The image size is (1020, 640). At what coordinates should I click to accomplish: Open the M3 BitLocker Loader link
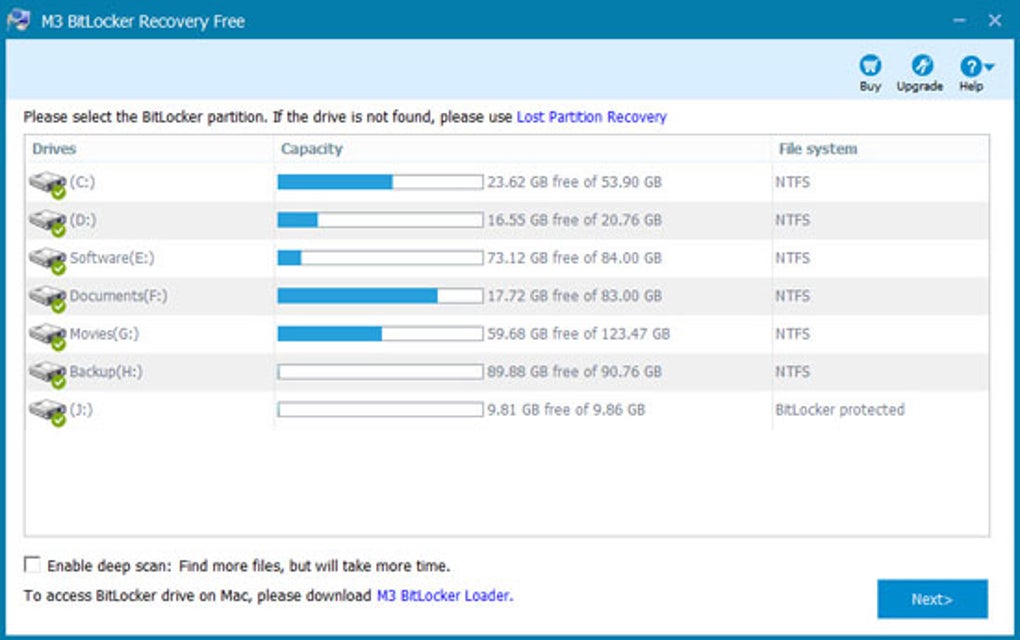point(444,595)
